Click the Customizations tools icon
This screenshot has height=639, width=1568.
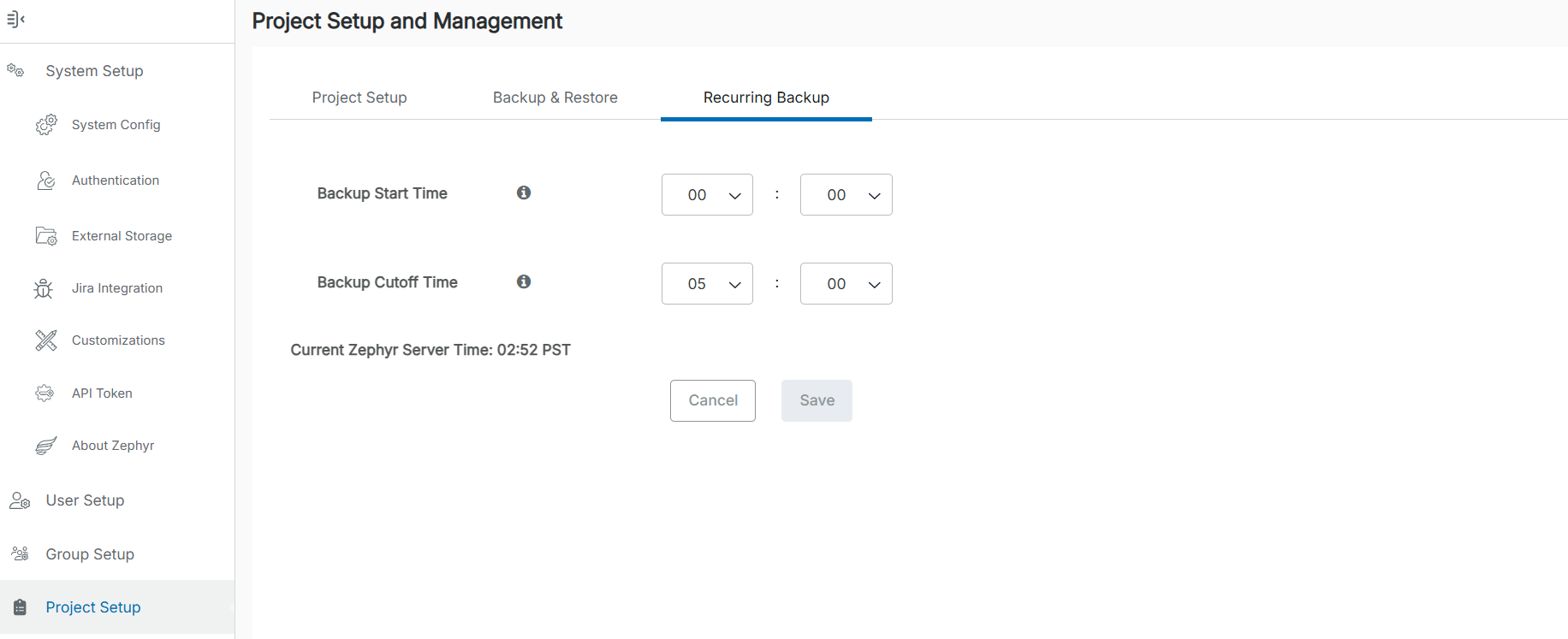click(46, 340)
